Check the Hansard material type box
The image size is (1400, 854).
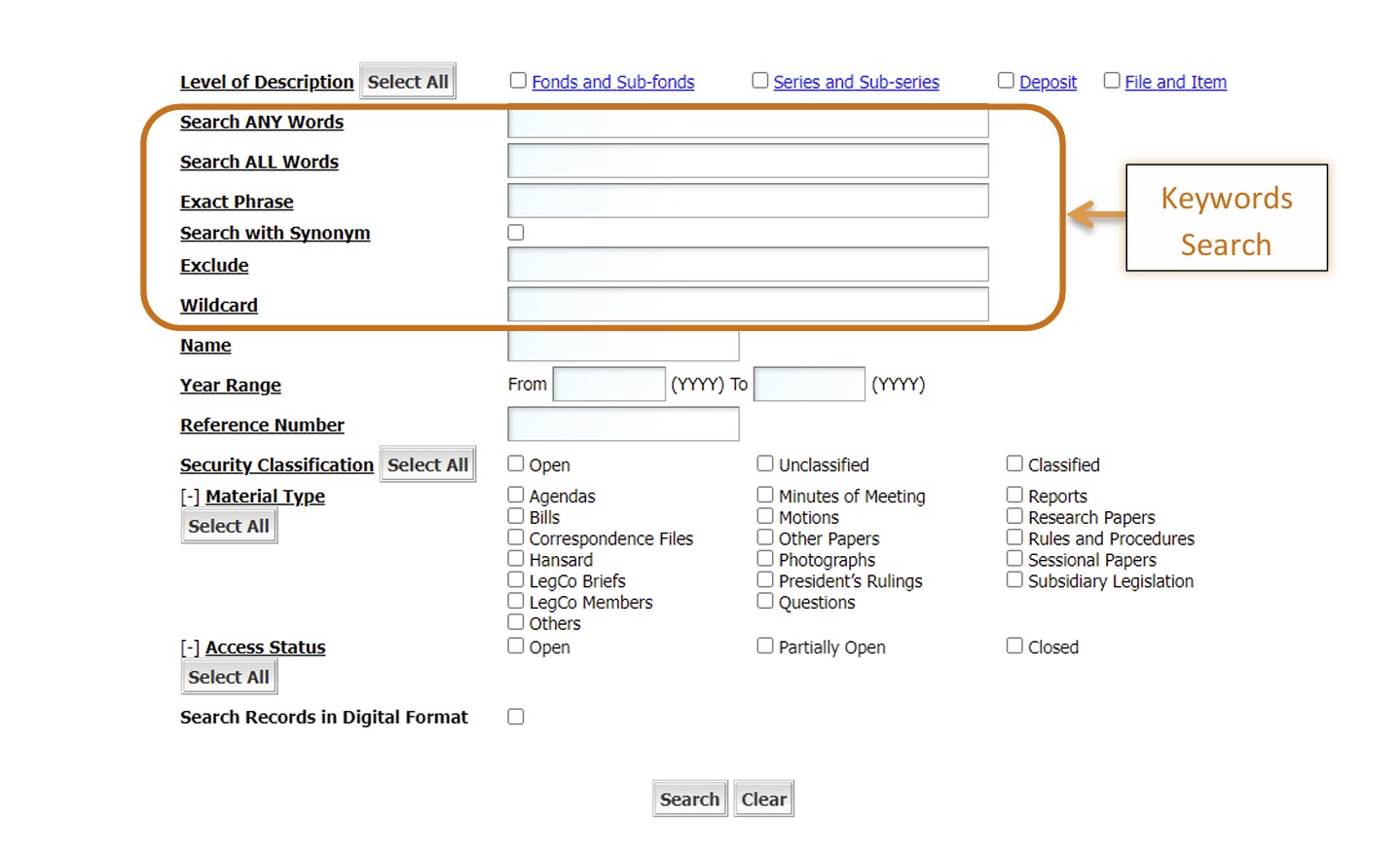(x=516, y=559)
